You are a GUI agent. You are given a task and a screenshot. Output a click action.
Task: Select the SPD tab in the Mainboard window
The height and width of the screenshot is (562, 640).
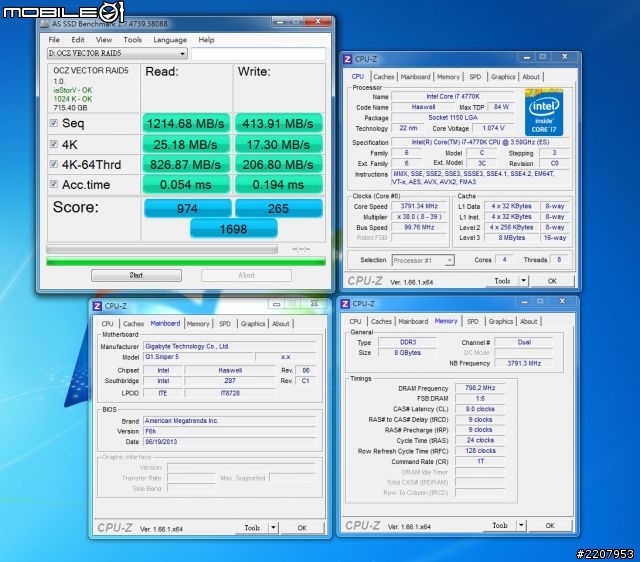[225, 324]
